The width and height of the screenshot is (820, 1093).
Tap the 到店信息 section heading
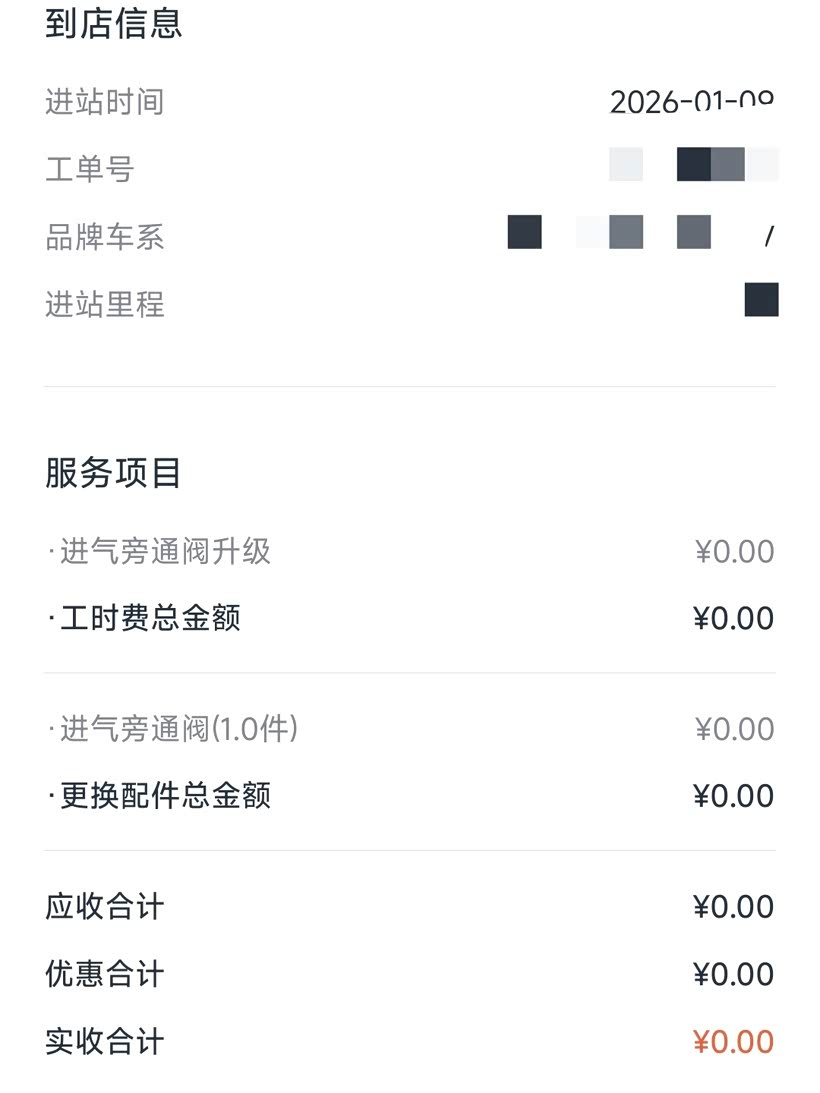click(x=113, y=25)
